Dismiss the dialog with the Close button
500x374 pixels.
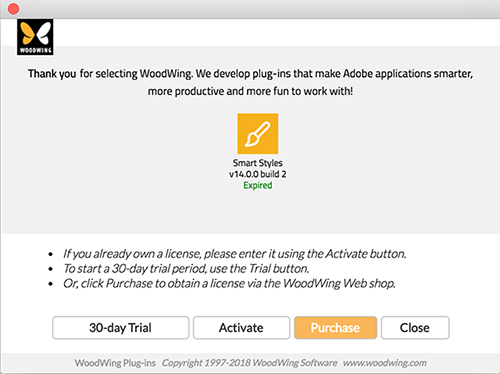pyautogui.click(x=415, y=328)
